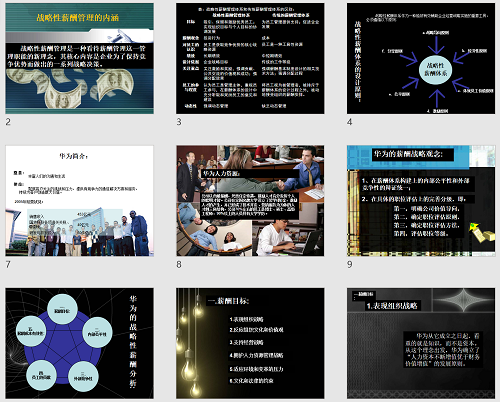Open slide 4 with the blue arrows diagram

(421, 58)
